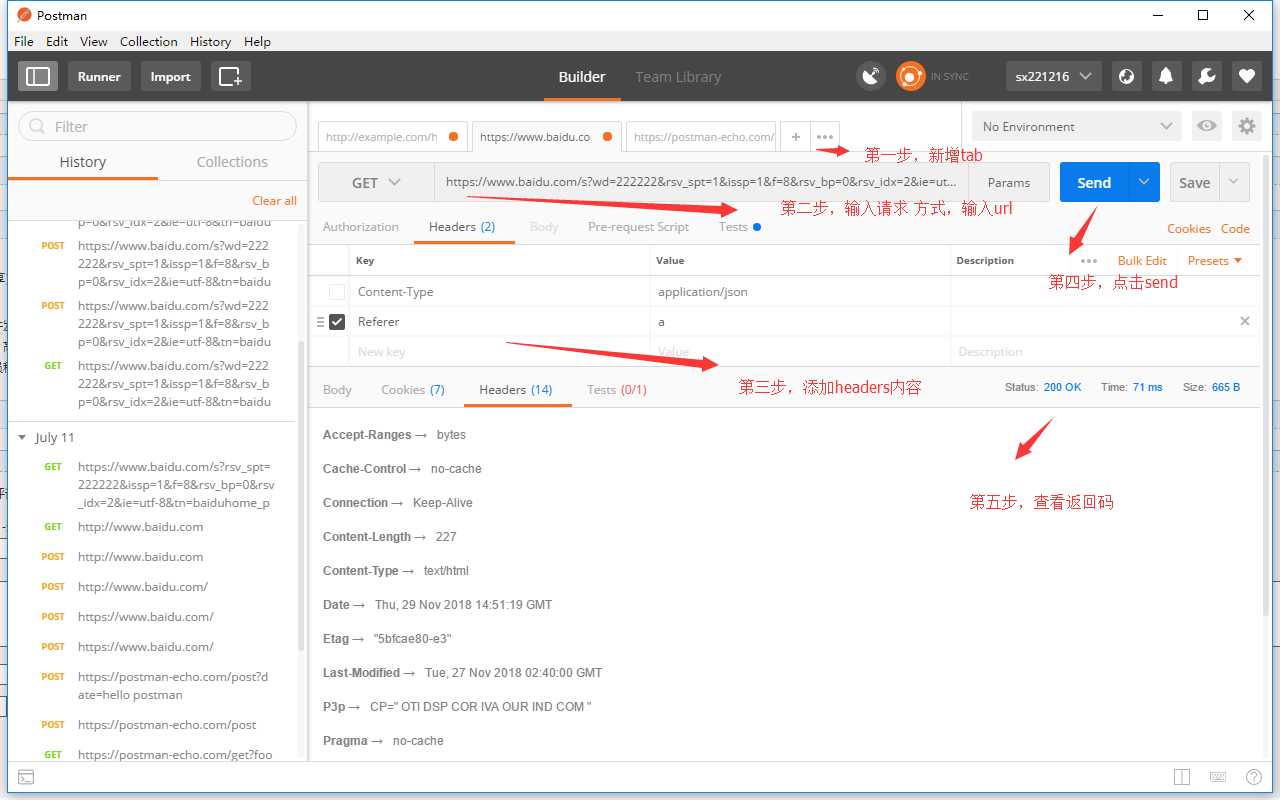Switch to http://example.com request tab
The width and height of the screenshot is (1280, 800).
[x=391, y=137]
